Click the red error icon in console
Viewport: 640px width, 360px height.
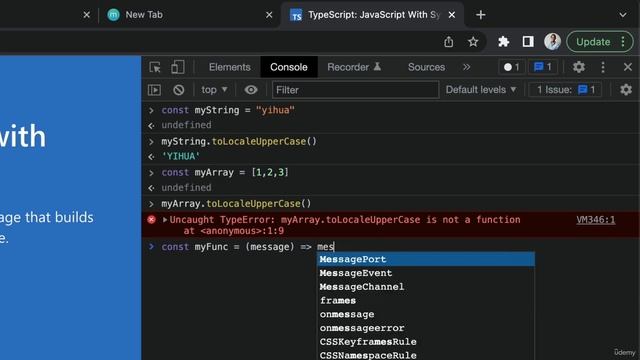(151, 220)
